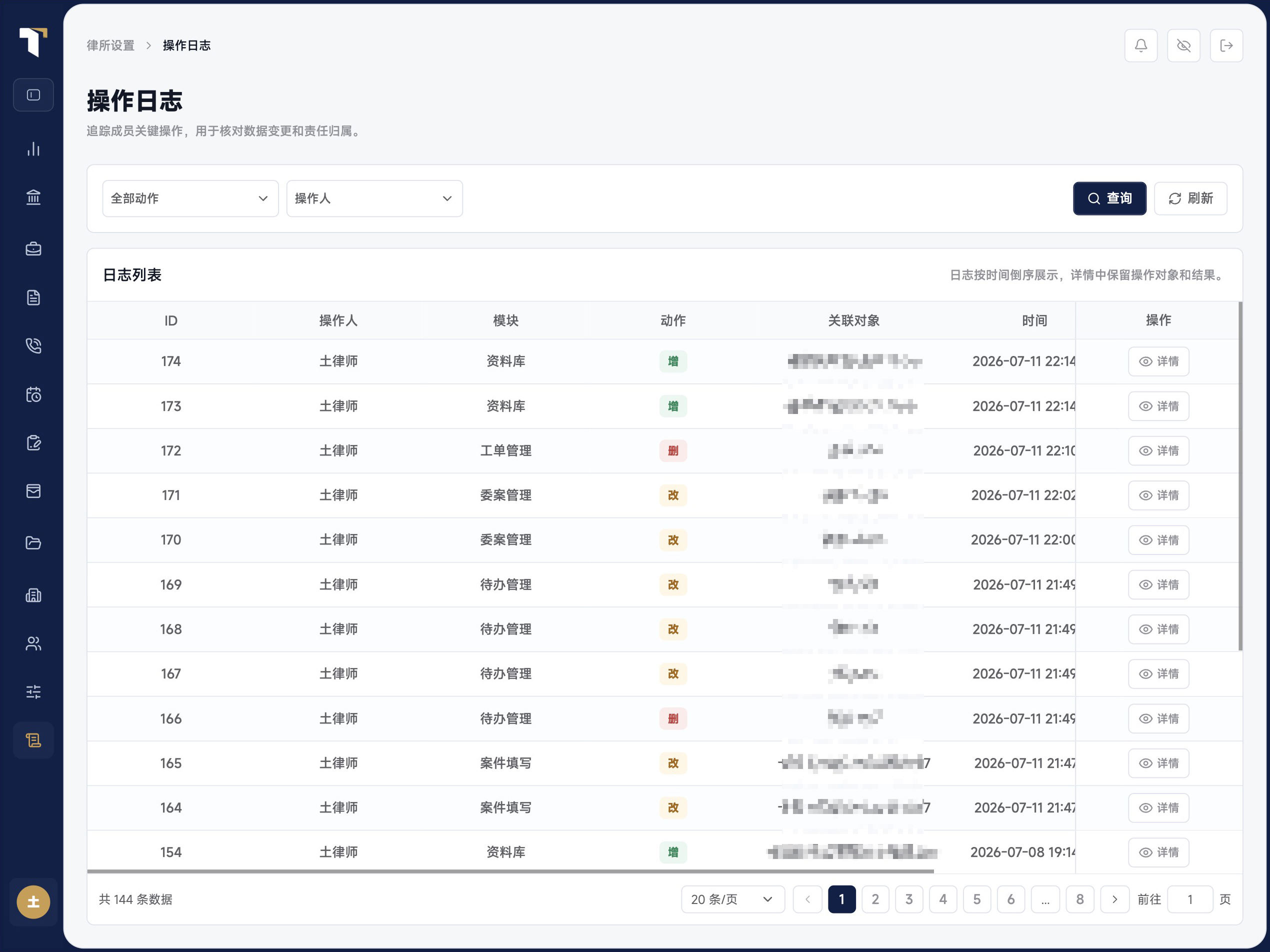This screenshot has width=1270, height=952.
Task: Open the court building sidebar icon
Action: tap(33, 197)
